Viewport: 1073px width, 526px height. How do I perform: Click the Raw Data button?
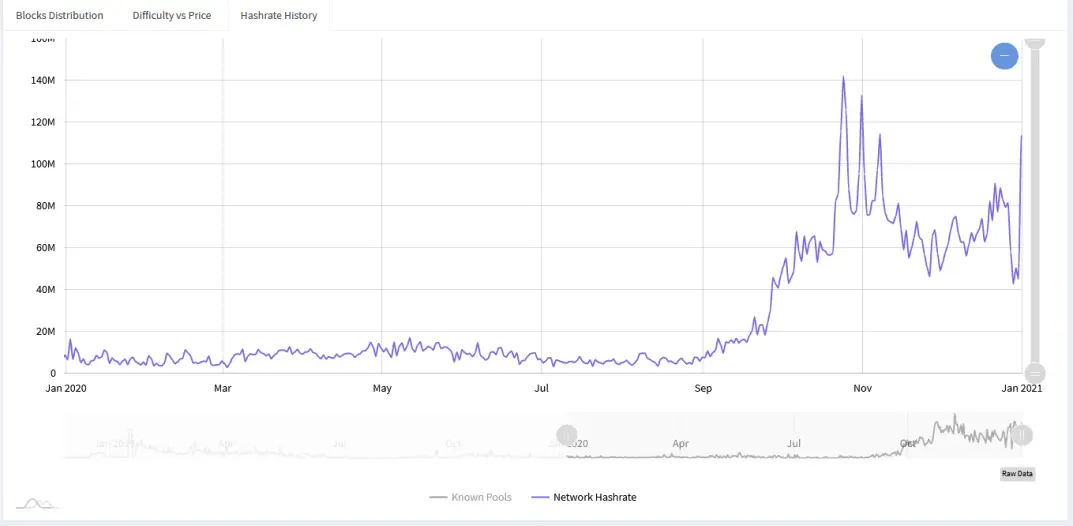tap(1017, 473)
